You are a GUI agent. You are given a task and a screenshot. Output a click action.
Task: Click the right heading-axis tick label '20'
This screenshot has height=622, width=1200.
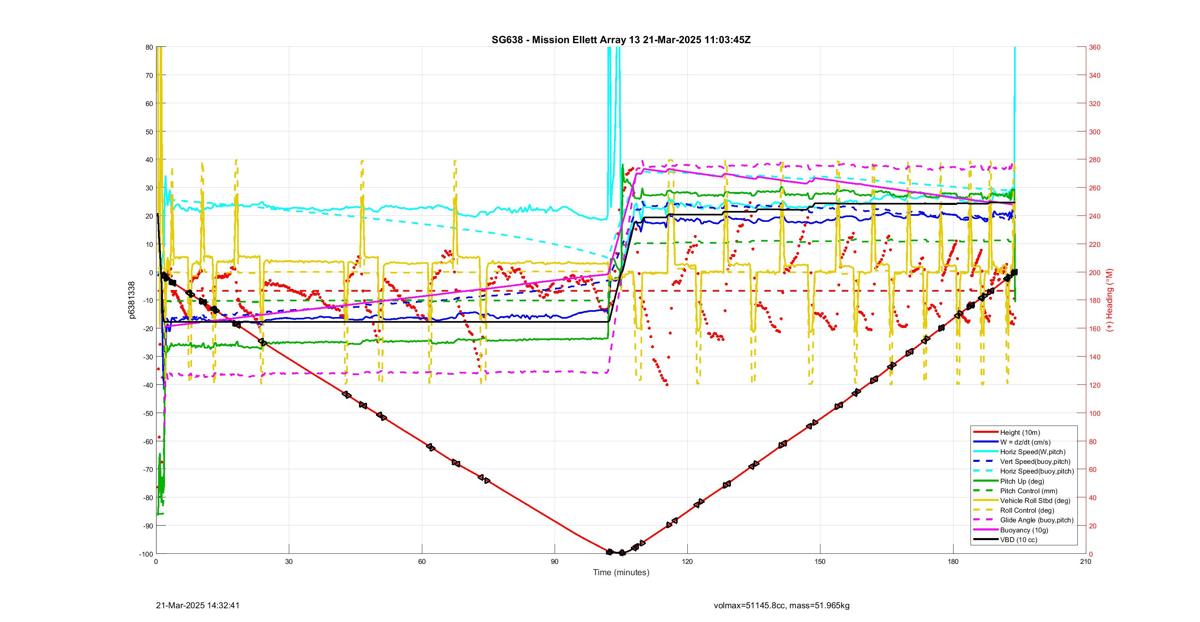click(x=1093, y=526)
